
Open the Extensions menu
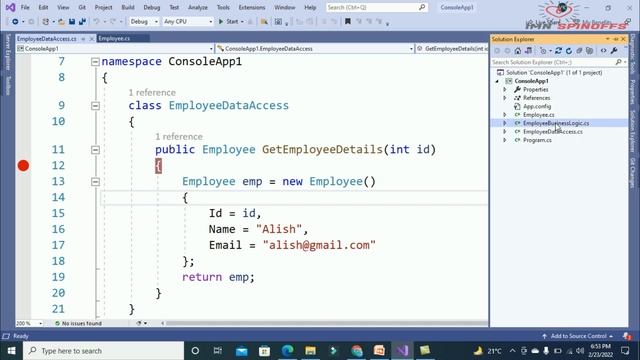(251, 7)
